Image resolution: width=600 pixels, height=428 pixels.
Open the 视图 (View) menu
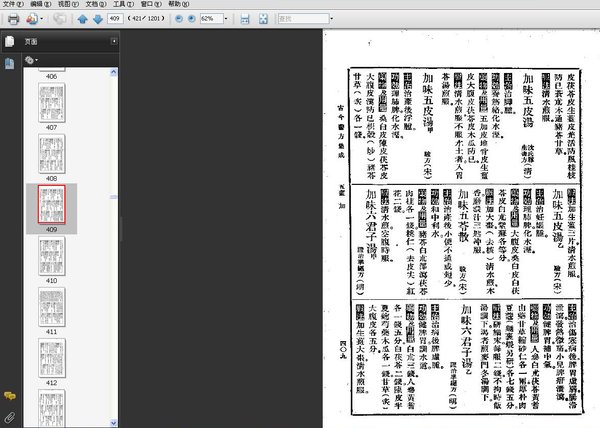(x=68, y=4)
